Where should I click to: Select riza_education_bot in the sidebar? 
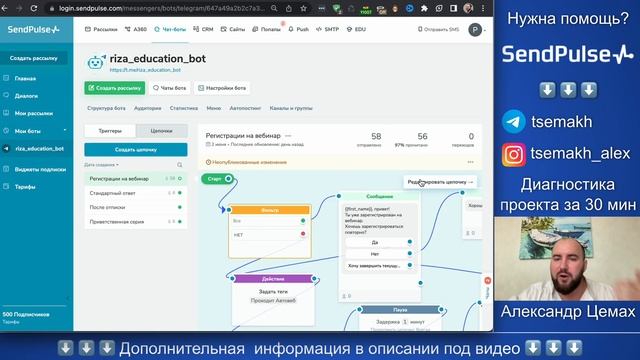(39, 149)
